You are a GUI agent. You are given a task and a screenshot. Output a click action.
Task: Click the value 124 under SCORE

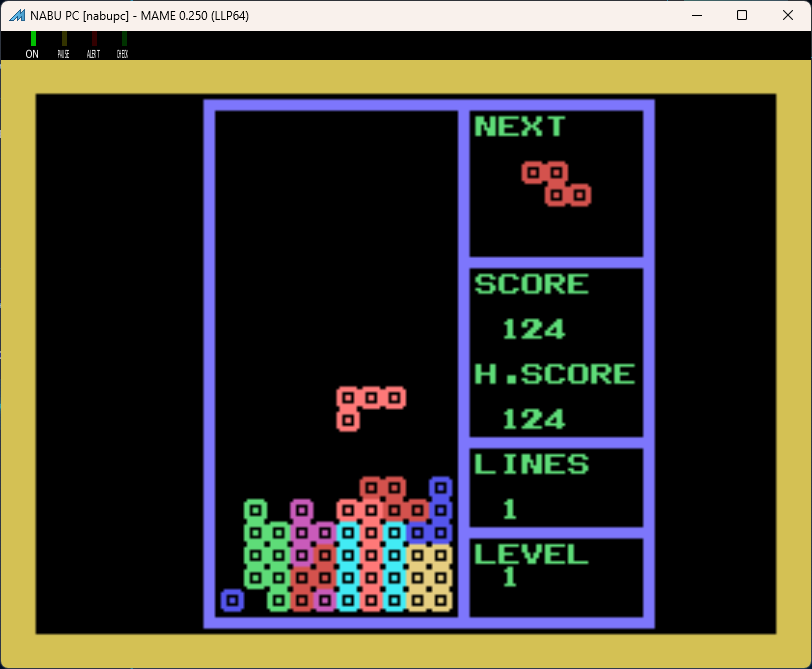tap(533, 329)
